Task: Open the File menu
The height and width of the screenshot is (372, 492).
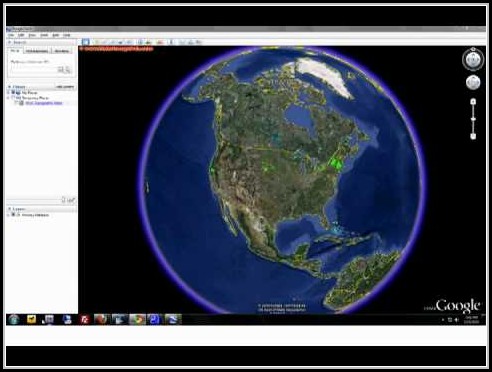Action: point(11,35)
